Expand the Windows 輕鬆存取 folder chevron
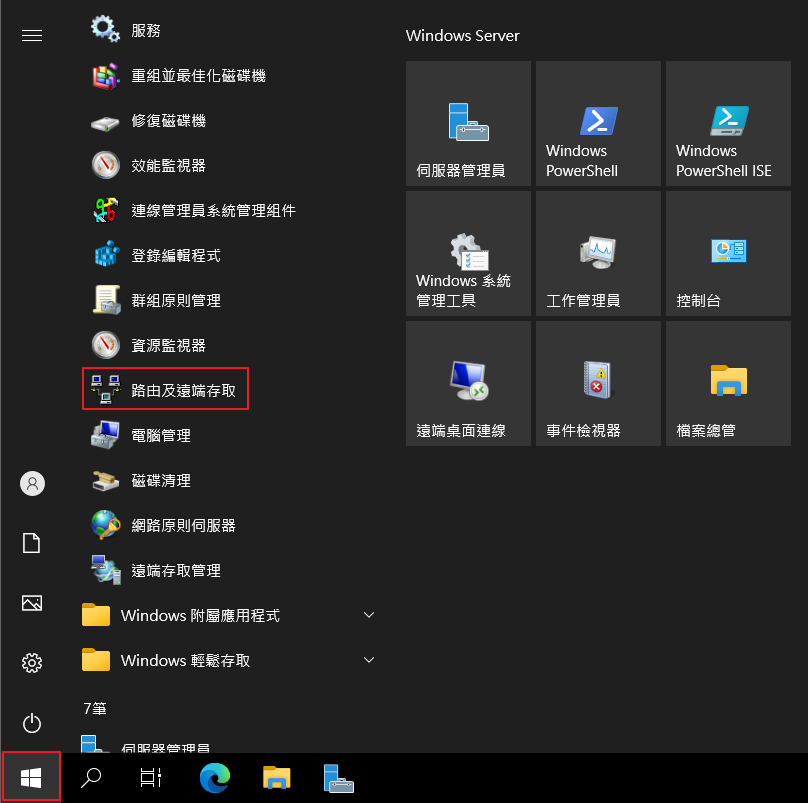 pyautogui.click(x=368, y=660)
